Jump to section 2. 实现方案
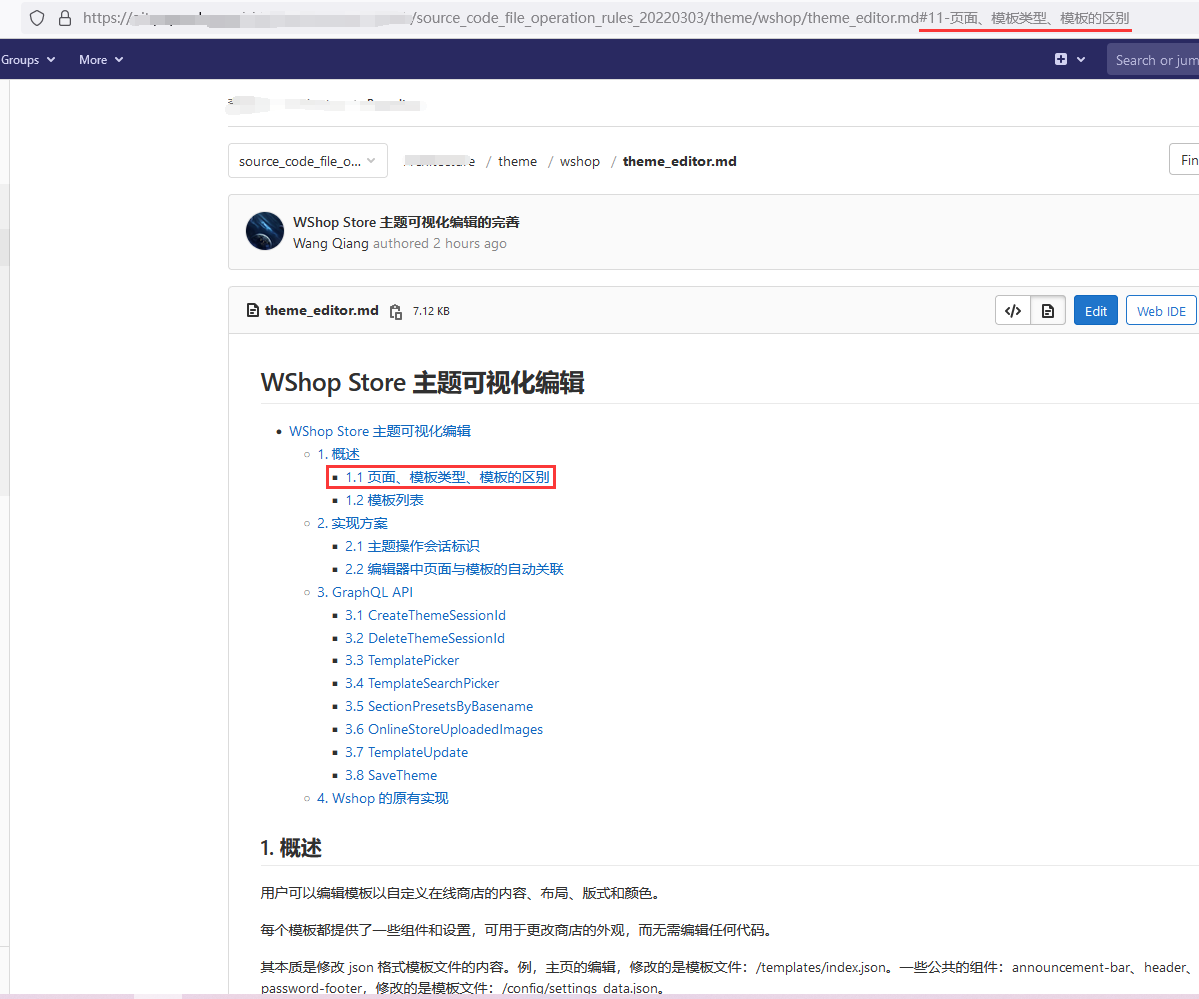 [x=352, y=523]
